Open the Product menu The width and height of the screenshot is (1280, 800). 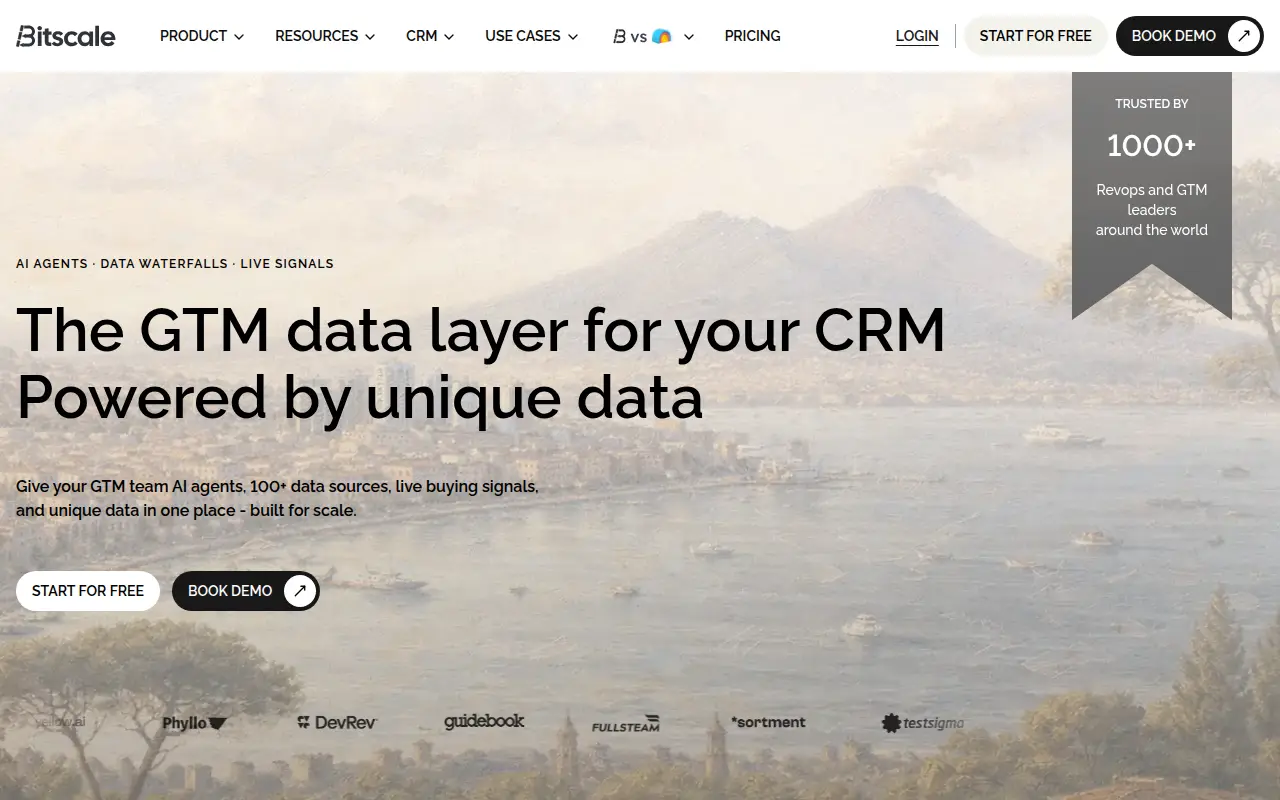pyautogui.click(x=202, y=36)
